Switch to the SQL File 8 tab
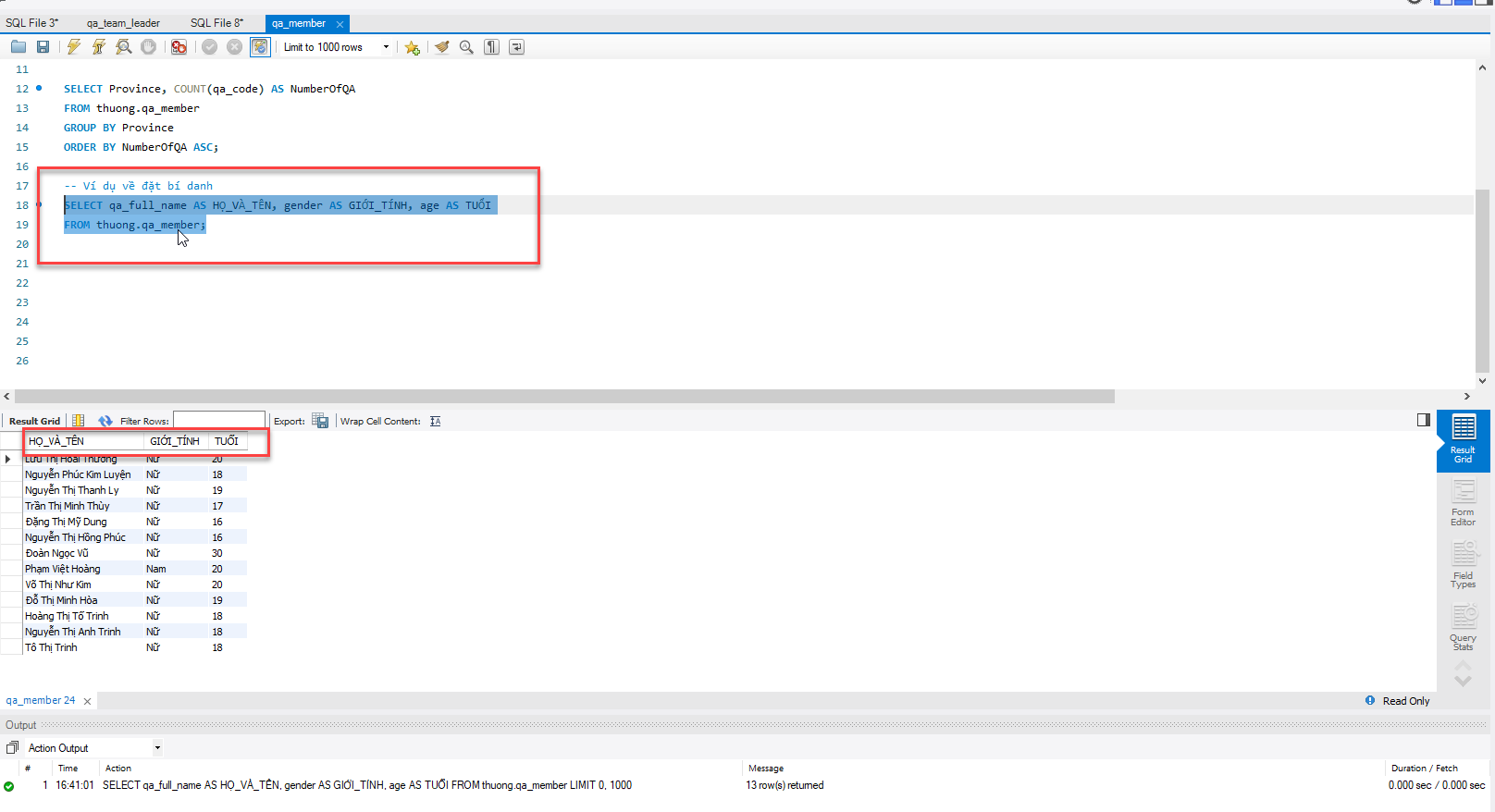Screen dimensions: 1495x812 click(217, 23)
